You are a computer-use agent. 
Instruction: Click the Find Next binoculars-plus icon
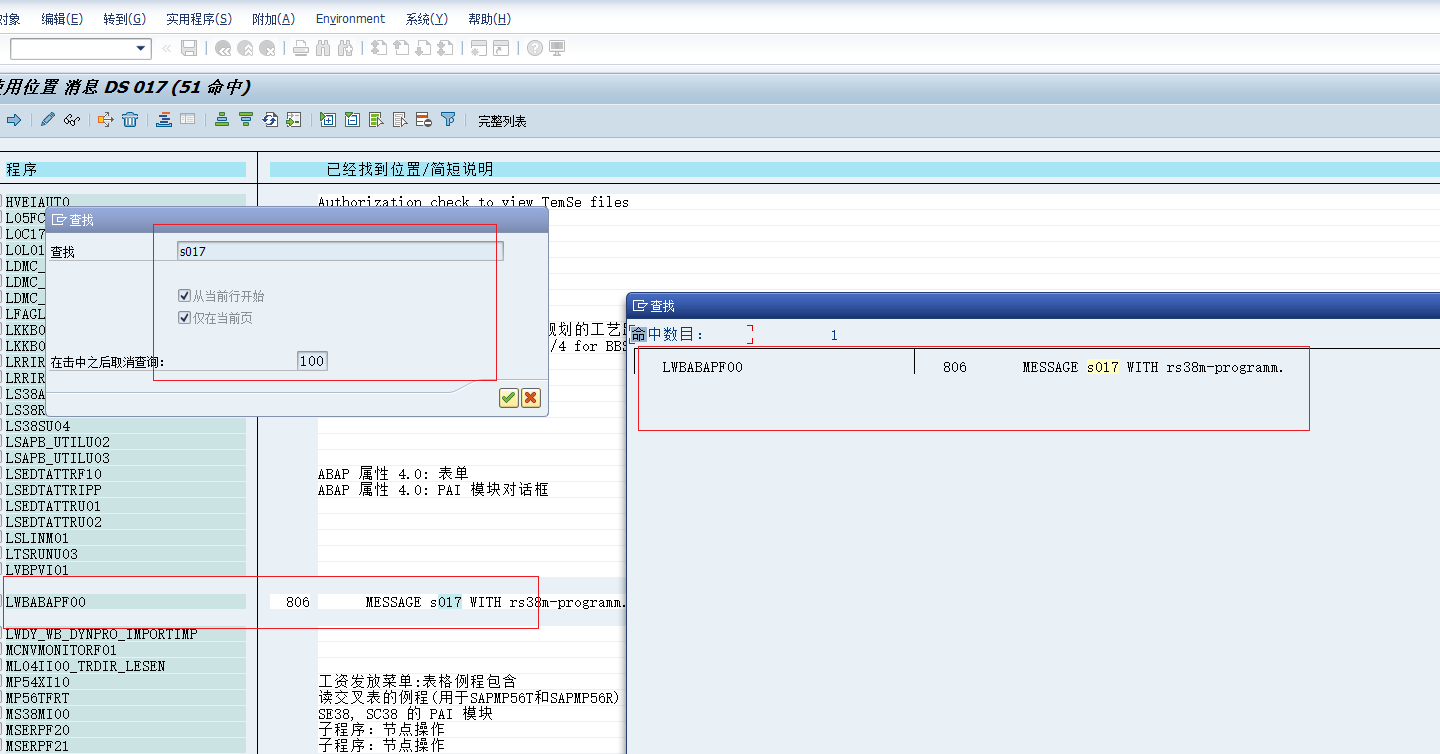pyautogui.click(x=346, y=48)
